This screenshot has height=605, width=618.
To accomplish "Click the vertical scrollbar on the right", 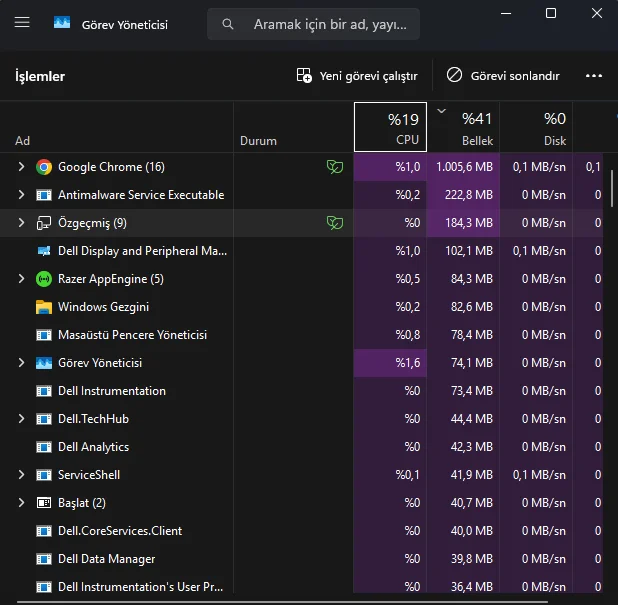I will pos(611,187).
